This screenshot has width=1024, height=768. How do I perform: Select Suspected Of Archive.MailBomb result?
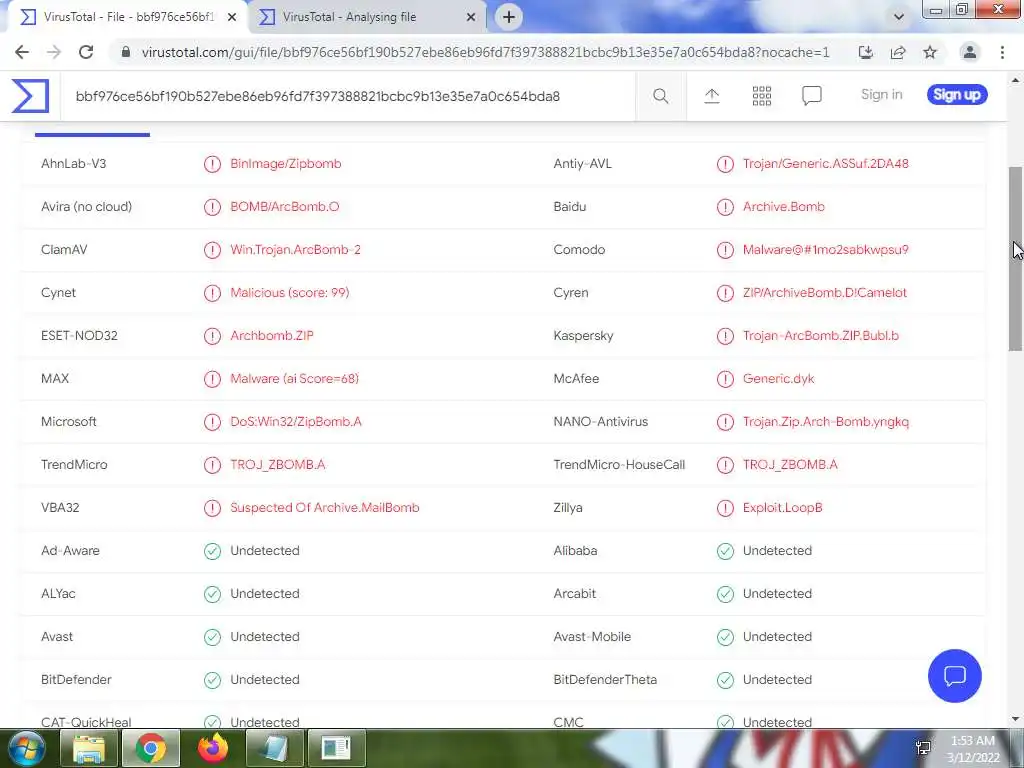(325, 508)
